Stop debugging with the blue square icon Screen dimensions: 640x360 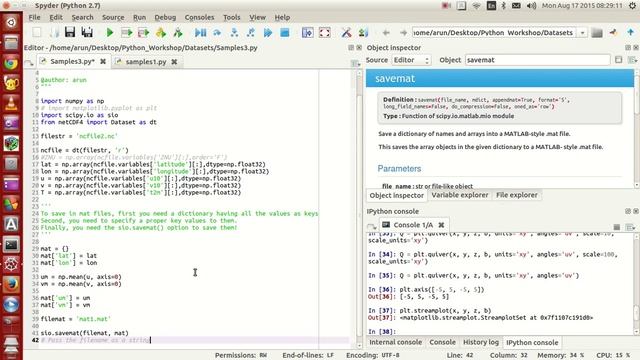click(285, 33)
